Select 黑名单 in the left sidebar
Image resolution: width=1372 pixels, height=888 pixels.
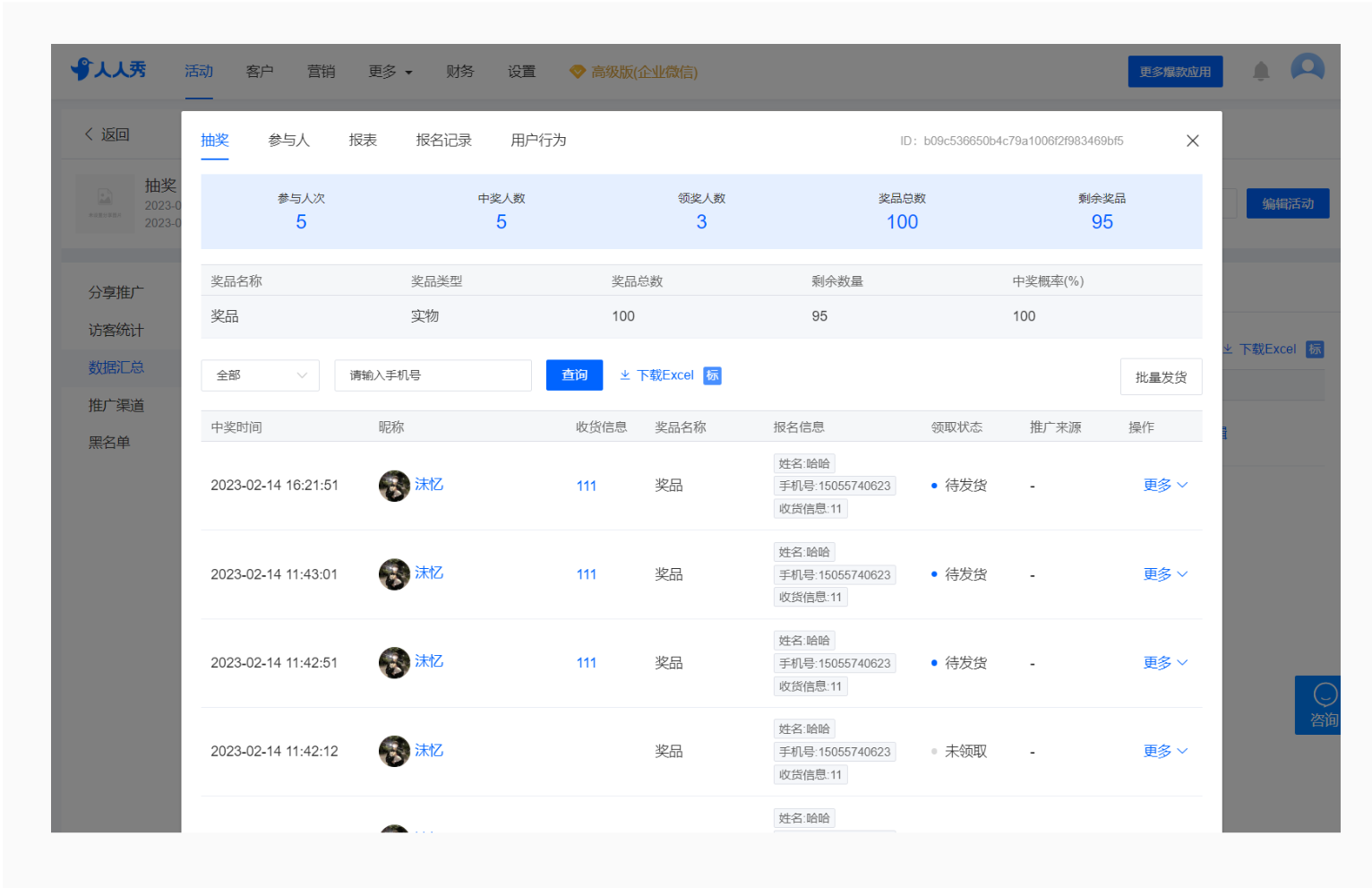click(108, 443)
